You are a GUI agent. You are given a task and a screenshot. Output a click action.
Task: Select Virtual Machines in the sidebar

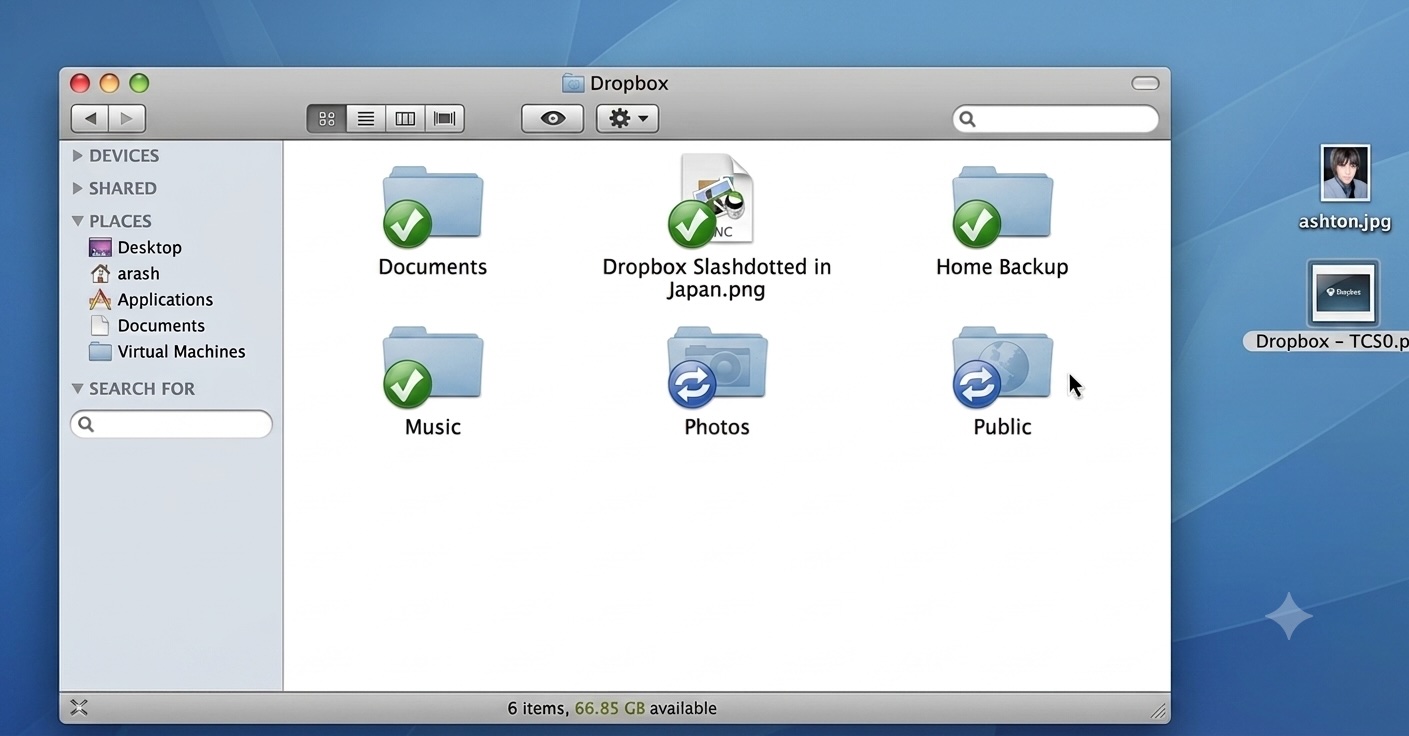pyautogui.click(x=167, y=351)
